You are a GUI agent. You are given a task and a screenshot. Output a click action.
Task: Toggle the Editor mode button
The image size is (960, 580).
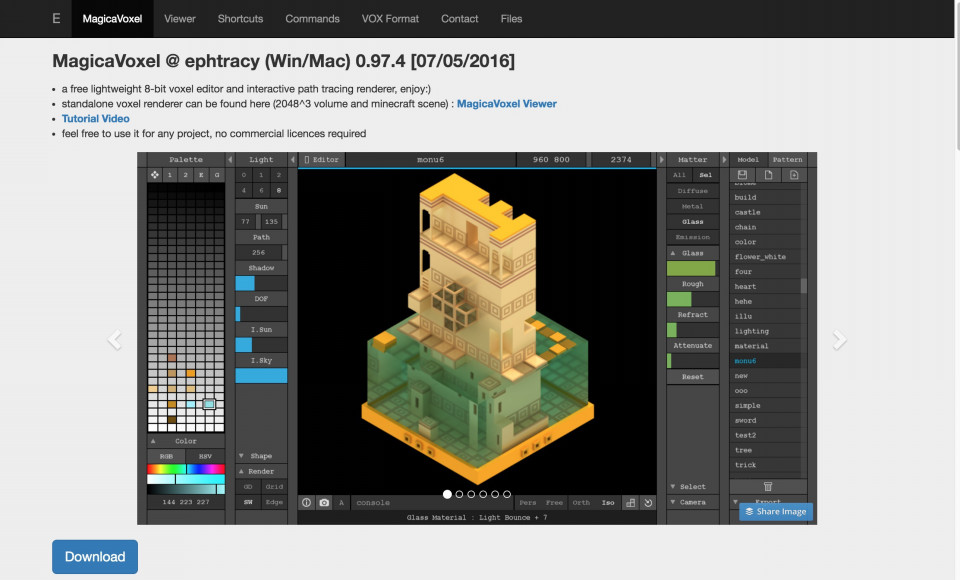322,159
